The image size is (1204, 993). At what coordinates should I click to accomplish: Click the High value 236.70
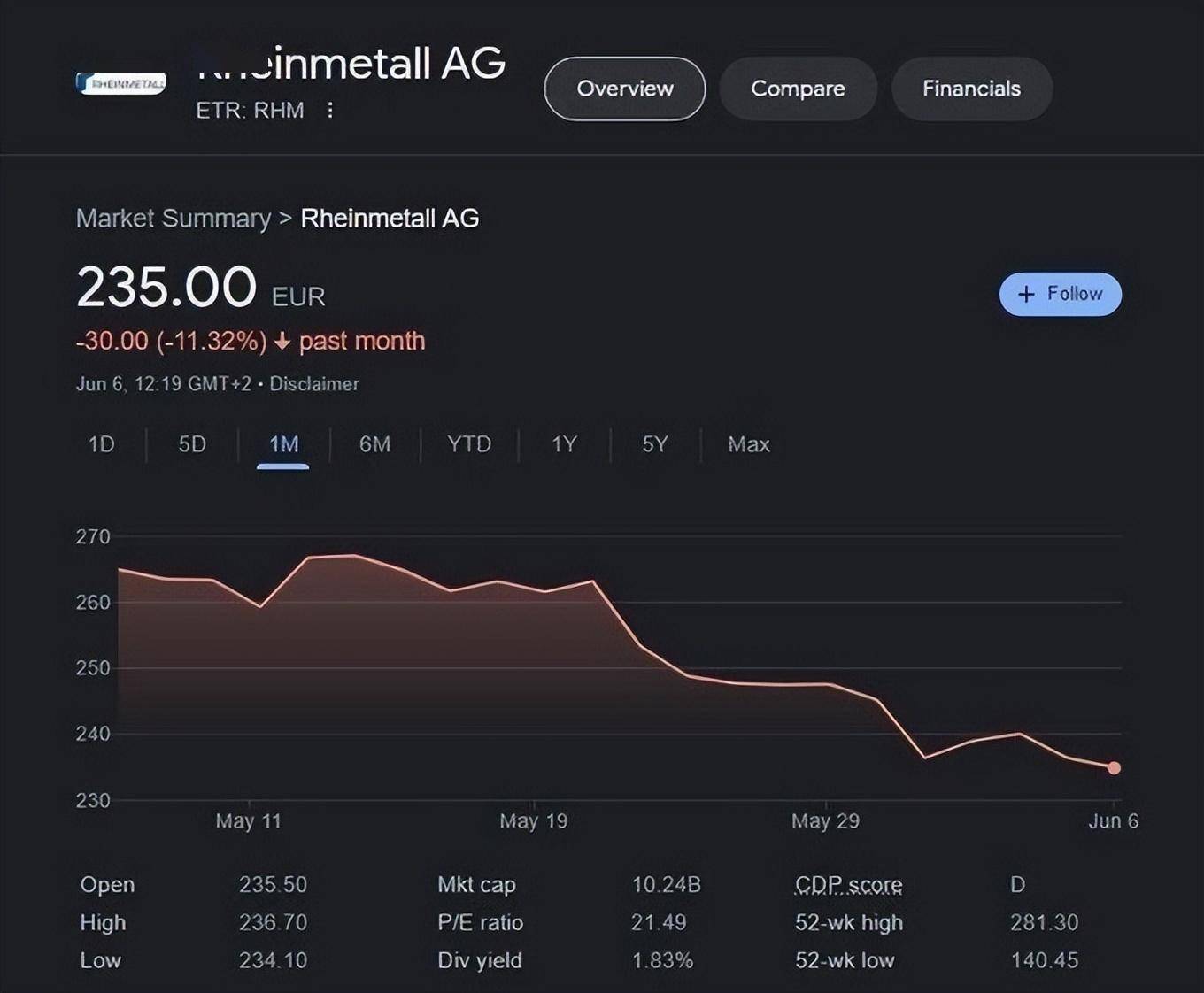coord(273,923)
